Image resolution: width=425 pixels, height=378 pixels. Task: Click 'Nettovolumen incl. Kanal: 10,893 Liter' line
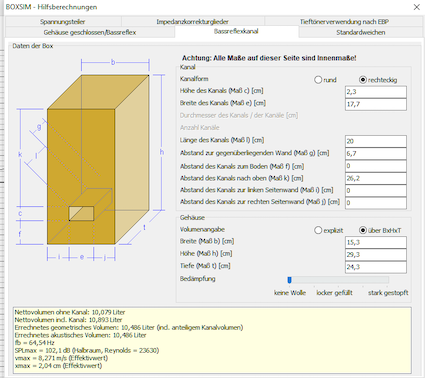click(x=68, y=320)
